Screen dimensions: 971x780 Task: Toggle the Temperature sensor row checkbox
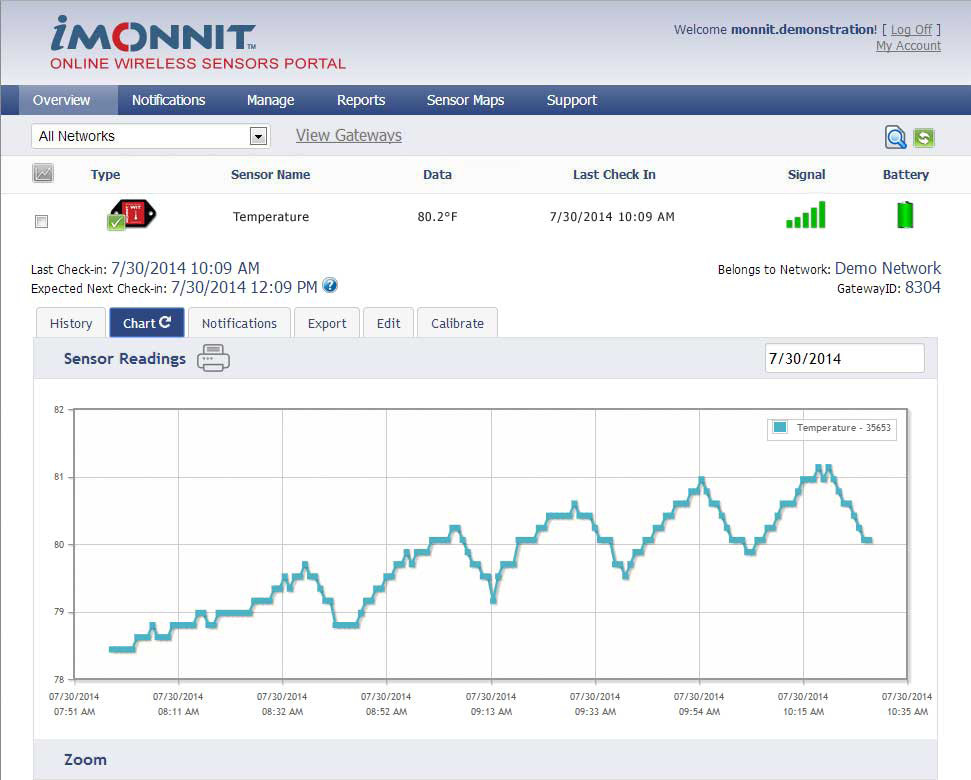pyautogui.click(x=41, y=221)
